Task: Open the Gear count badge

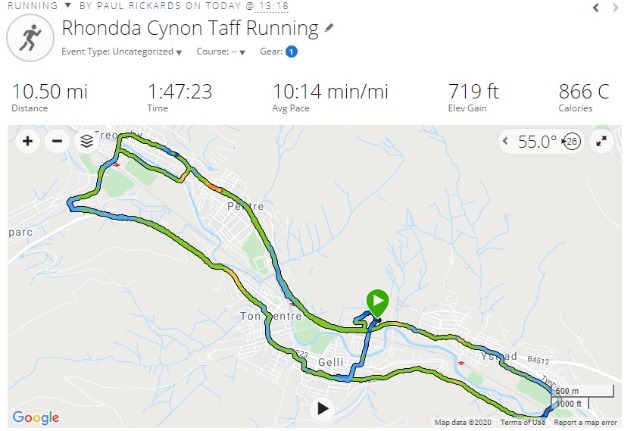Action: (x=291, y=51)
